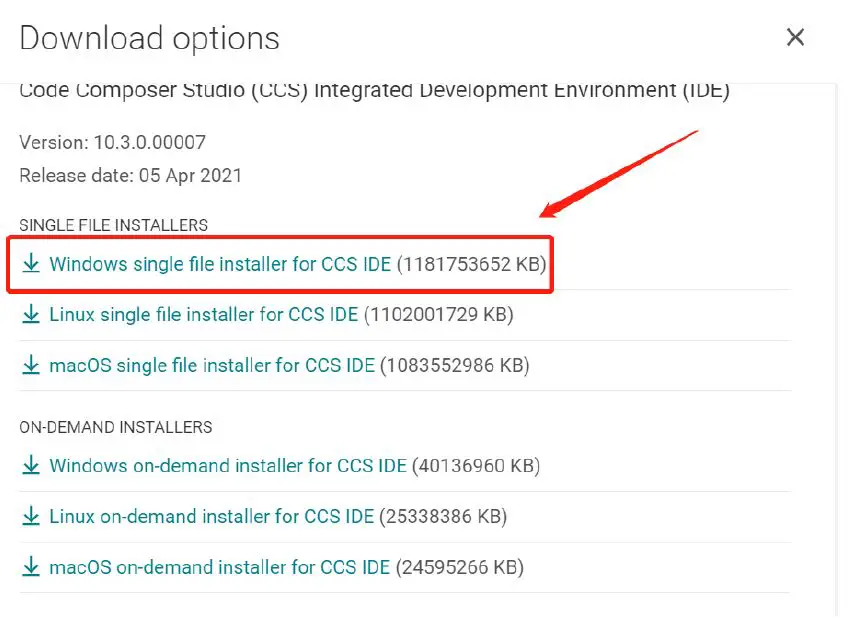Open the macOS on-demand installer link
This screenshot has height=624, width=851.
click(x=219, y=568)
